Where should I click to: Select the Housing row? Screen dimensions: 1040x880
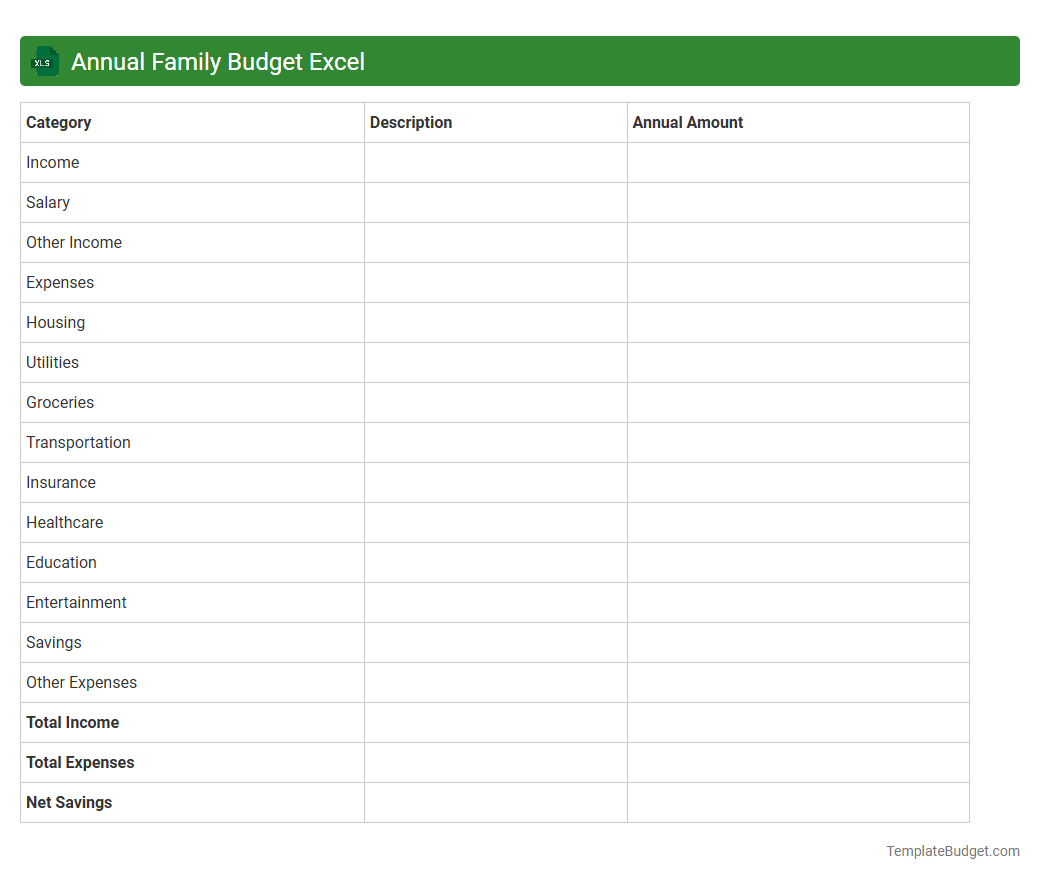(x=55, y=322)
